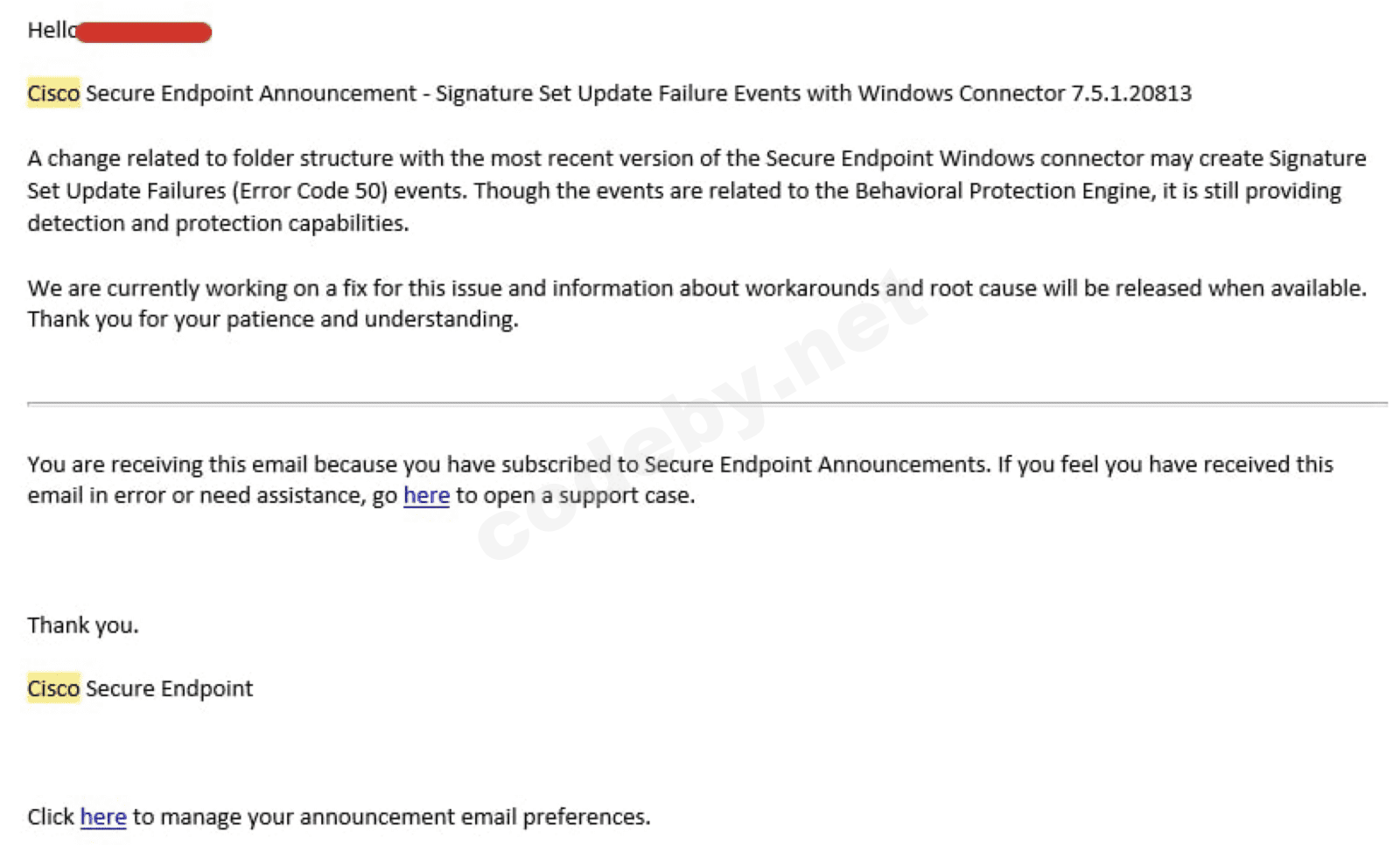This screenshot has width=1400, height=845.
Task: Click the highlighted "Cisco" in the headline
Action: [53, 94]
